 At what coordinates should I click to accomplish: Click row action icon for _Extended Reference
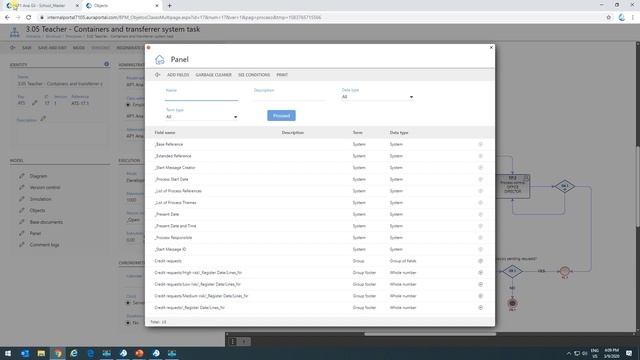[x=480, y=156]
